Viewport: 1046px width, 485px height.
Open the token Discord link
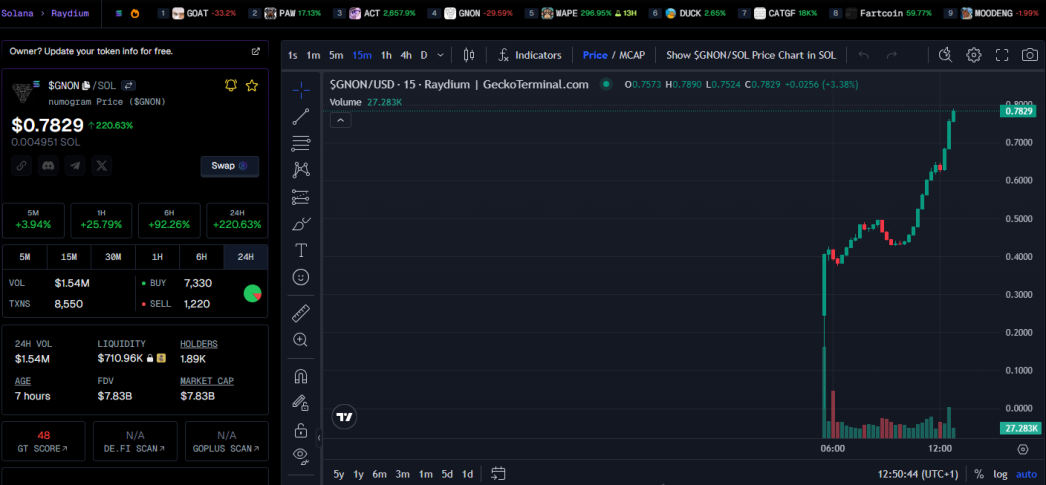tap(48, 165)
